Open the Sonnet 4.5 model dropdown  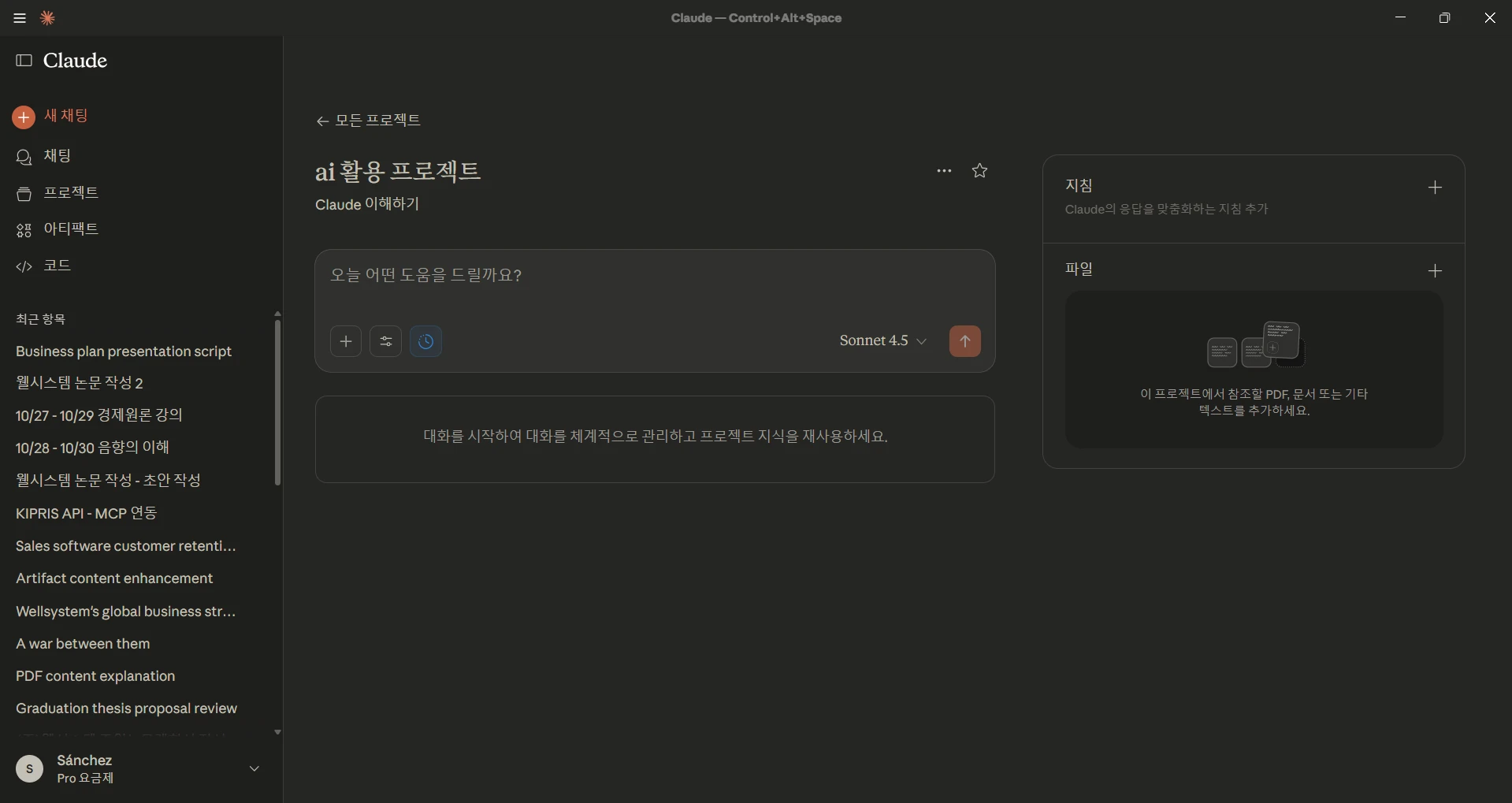(882, 341)
